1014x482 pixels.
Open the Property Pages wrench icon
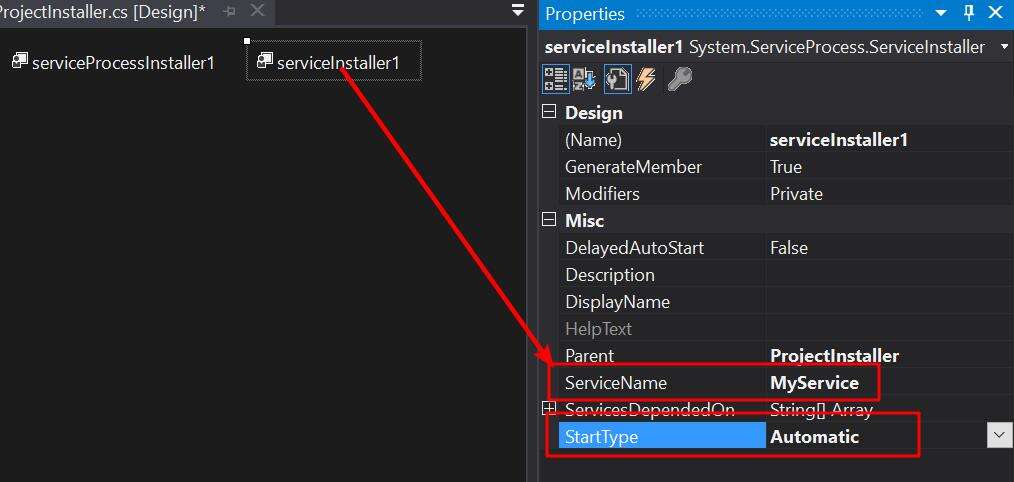point(680,78)
